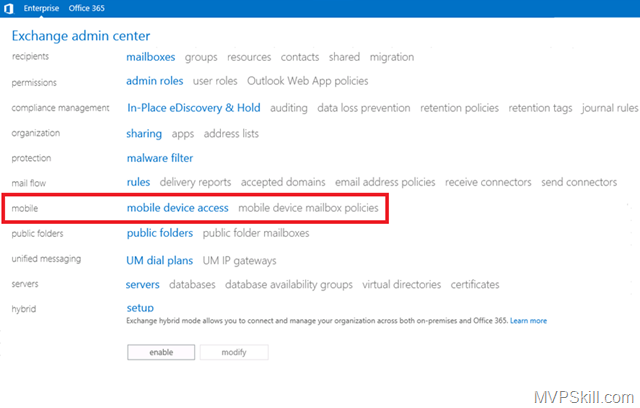The width and height of the screenshot is (640, 408).
Task: Open the malware filter page
Action: [160, 157]
